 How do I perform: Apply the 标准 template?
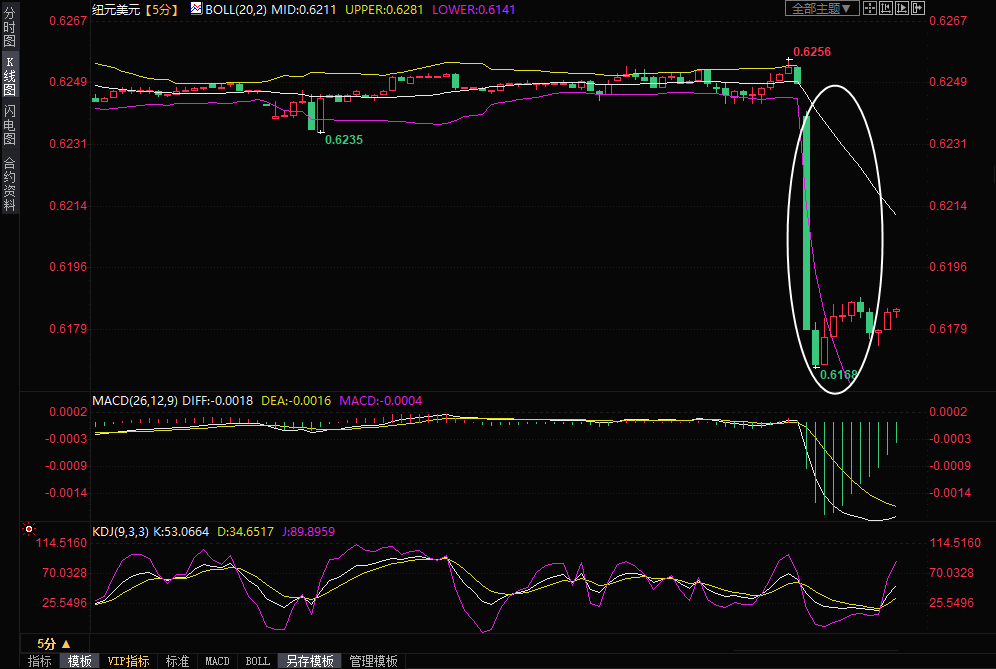click(177, 661)
